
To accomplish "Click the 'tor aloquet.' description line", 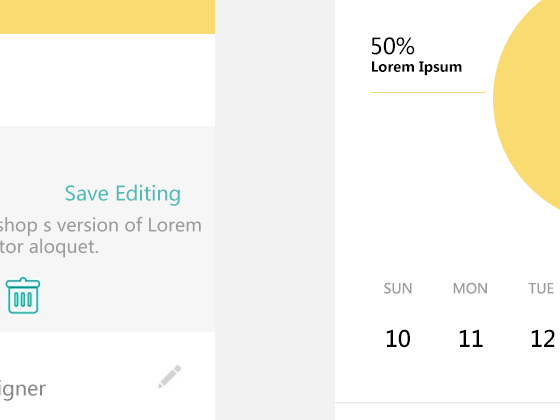I will tap(49, 247).
